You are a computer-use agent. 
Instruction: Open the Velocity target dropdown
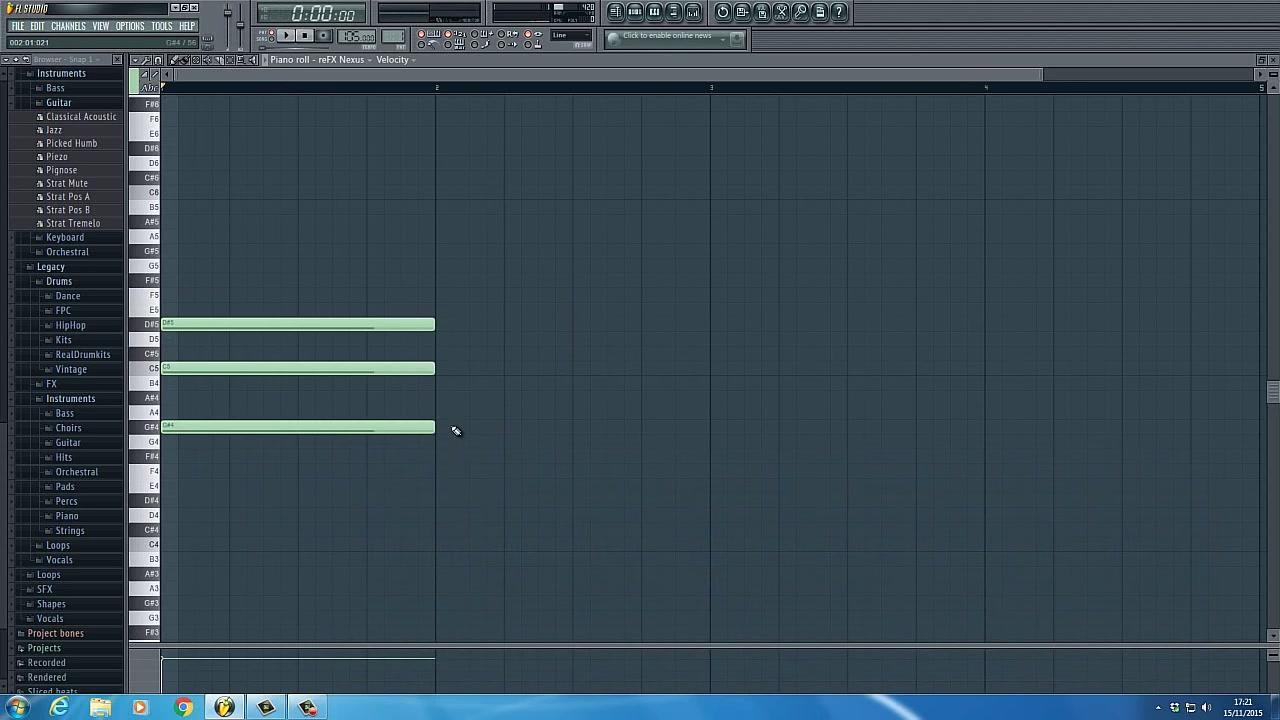(394, 59)
